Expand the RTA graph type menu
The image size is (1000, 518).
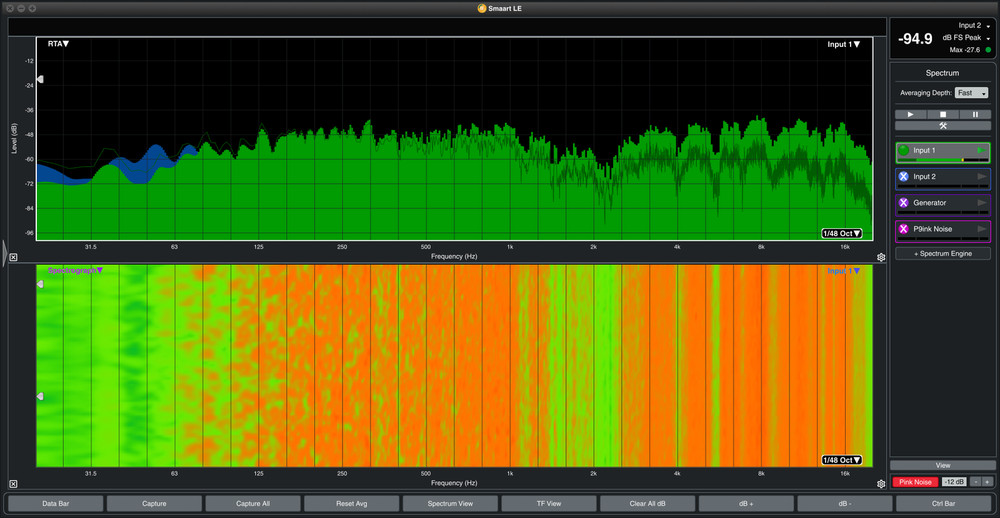tap(58, 44)
